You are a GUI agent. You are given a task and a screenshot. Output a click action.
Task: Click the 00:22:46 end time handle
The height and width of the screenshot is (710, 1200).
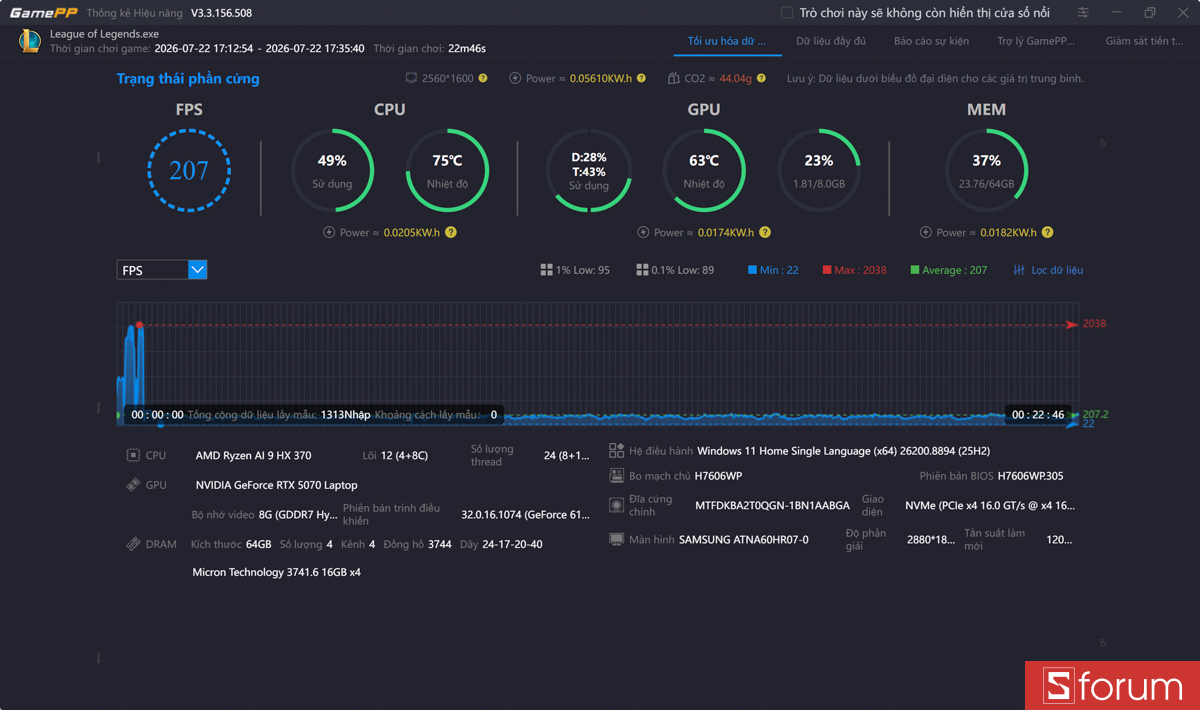[1038, 414]
